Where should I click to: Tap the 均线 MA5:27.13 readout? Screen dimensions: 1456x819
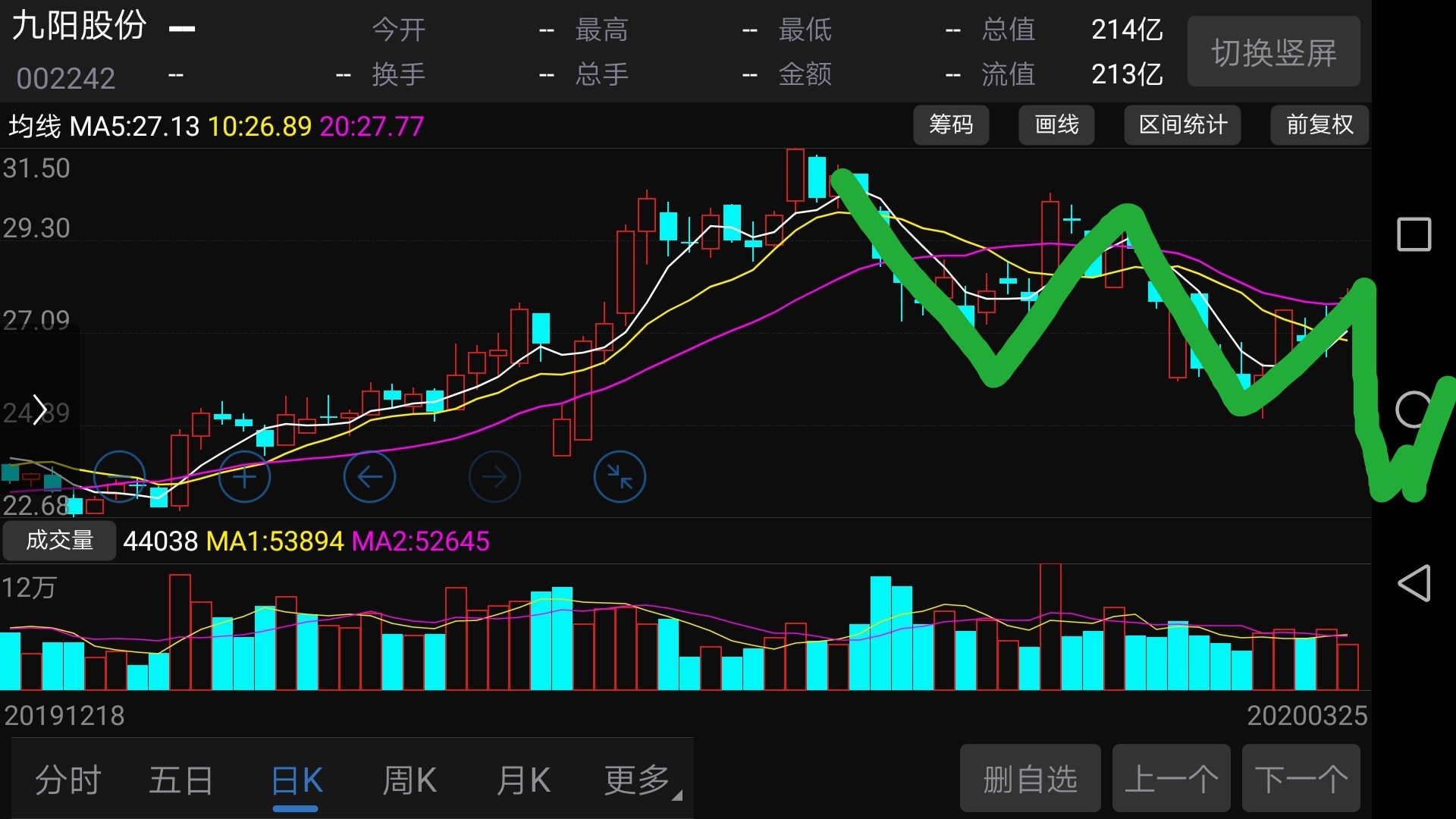click(x=104, y=126)
